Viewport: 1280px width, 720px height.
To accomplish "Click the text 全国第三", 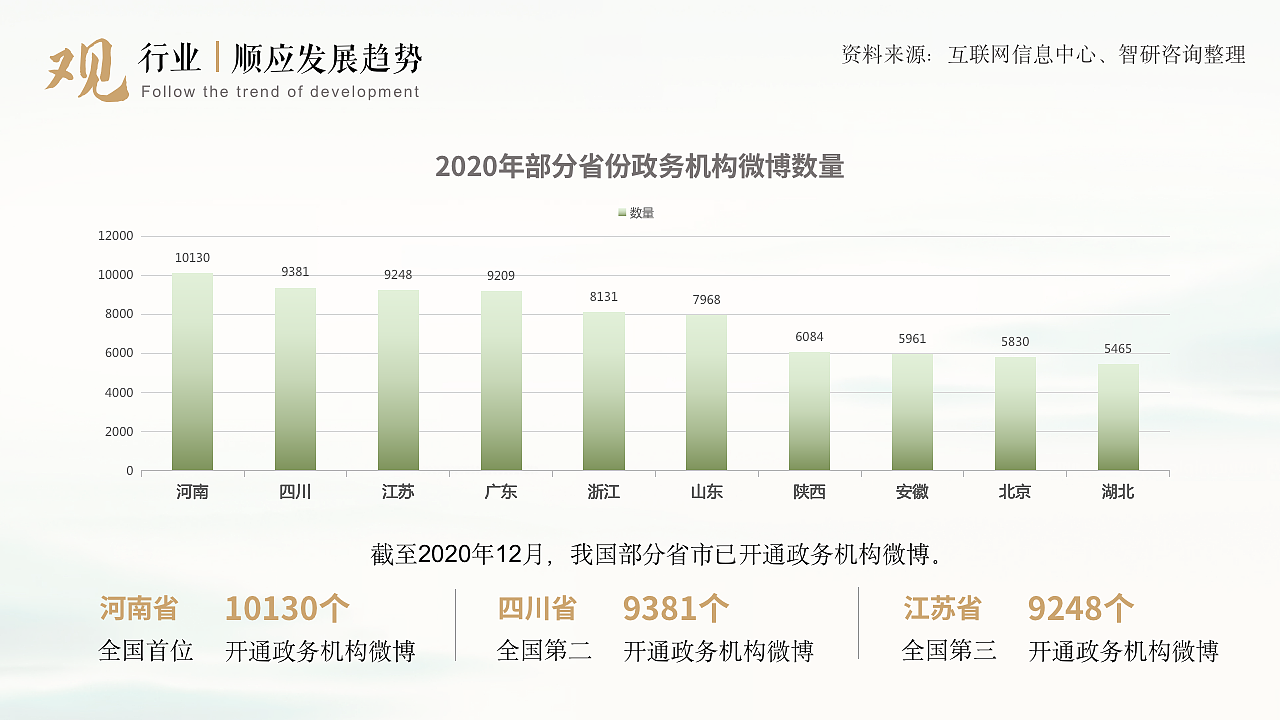I will (x=949, y=651).
